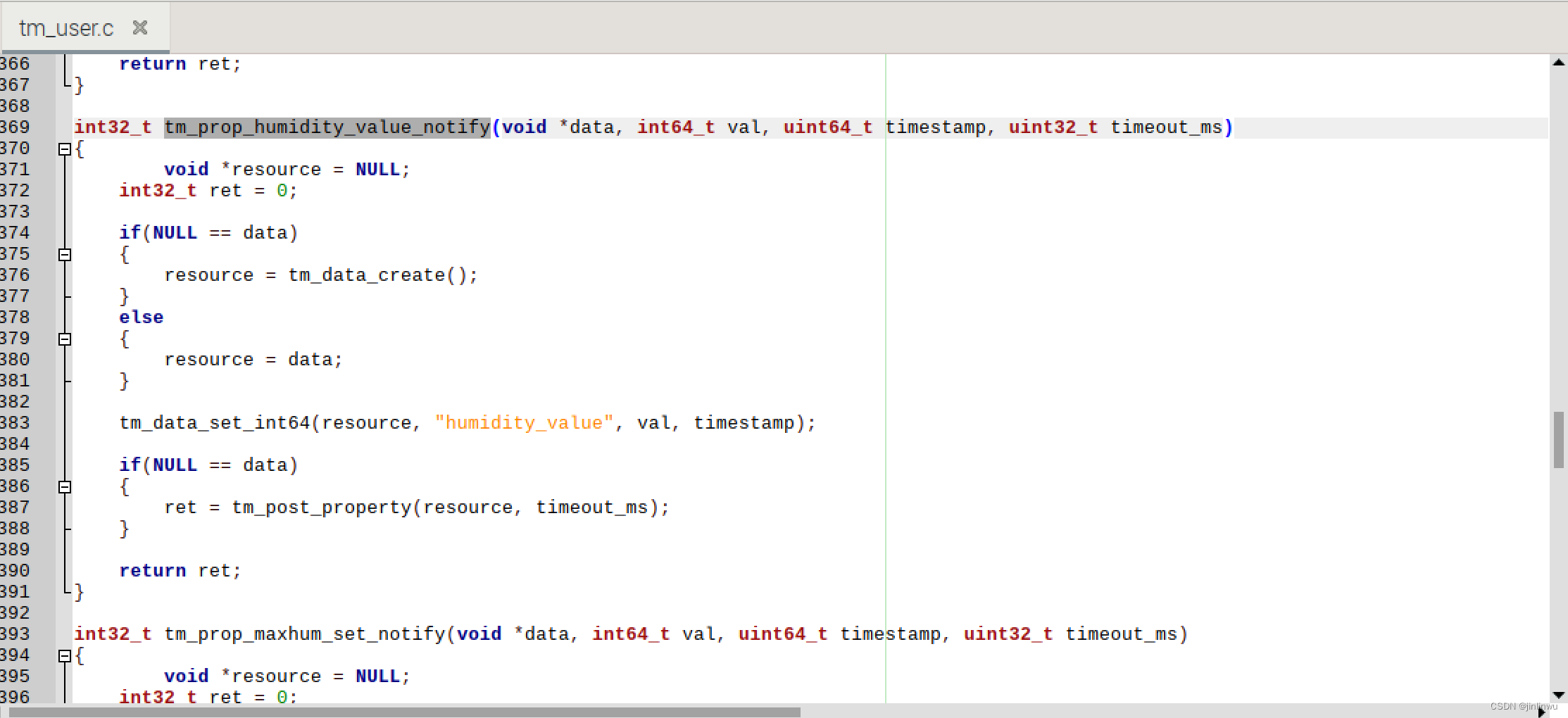The width and height of the screenshot is (1568, 718).
Task: Collapse function body fold at line 370
Action: [65, 149]
